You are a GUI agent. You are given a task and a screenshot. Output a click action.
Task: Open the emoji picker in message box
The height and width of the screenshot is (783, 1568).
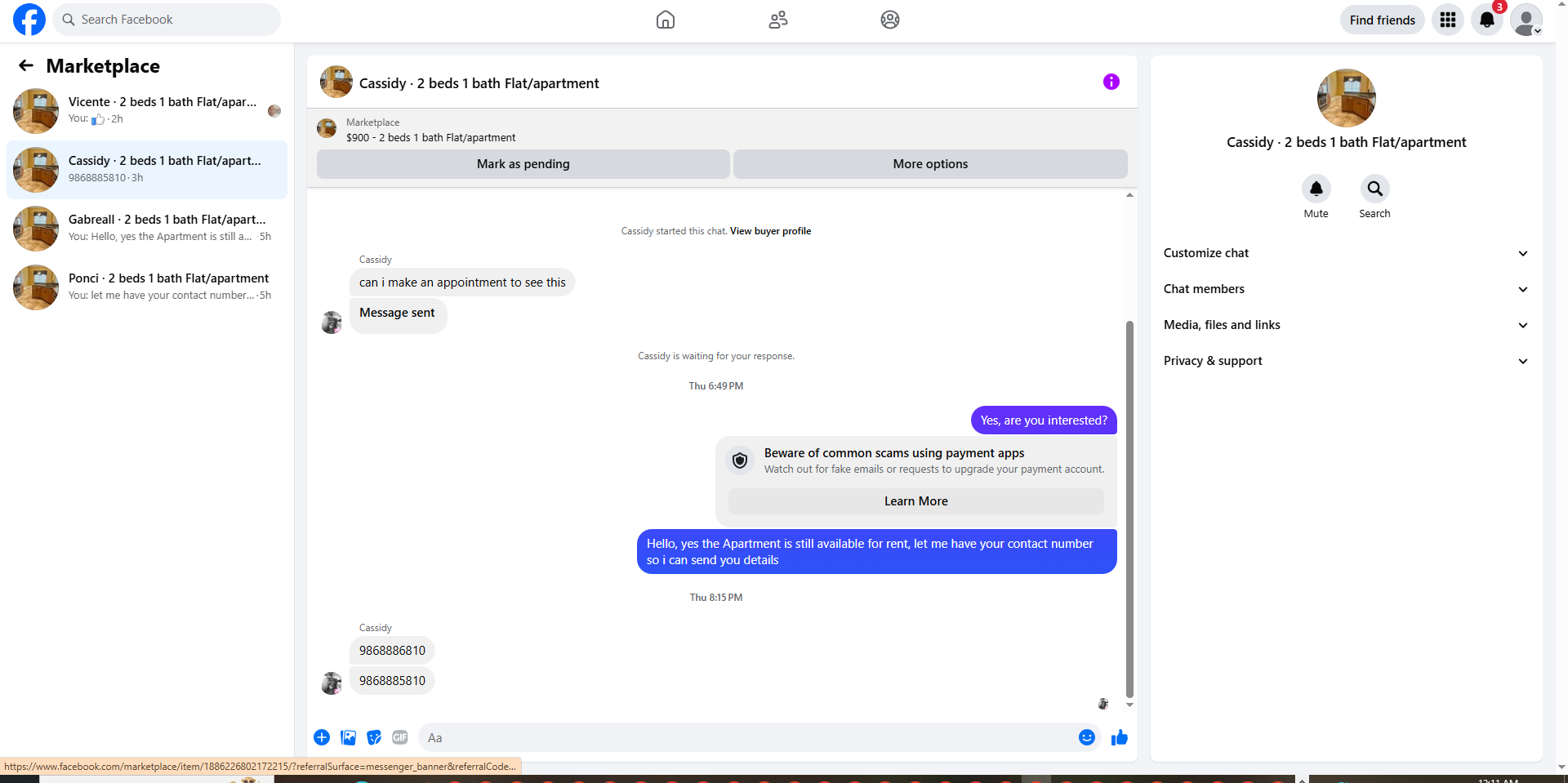[x=1087, y=737]
